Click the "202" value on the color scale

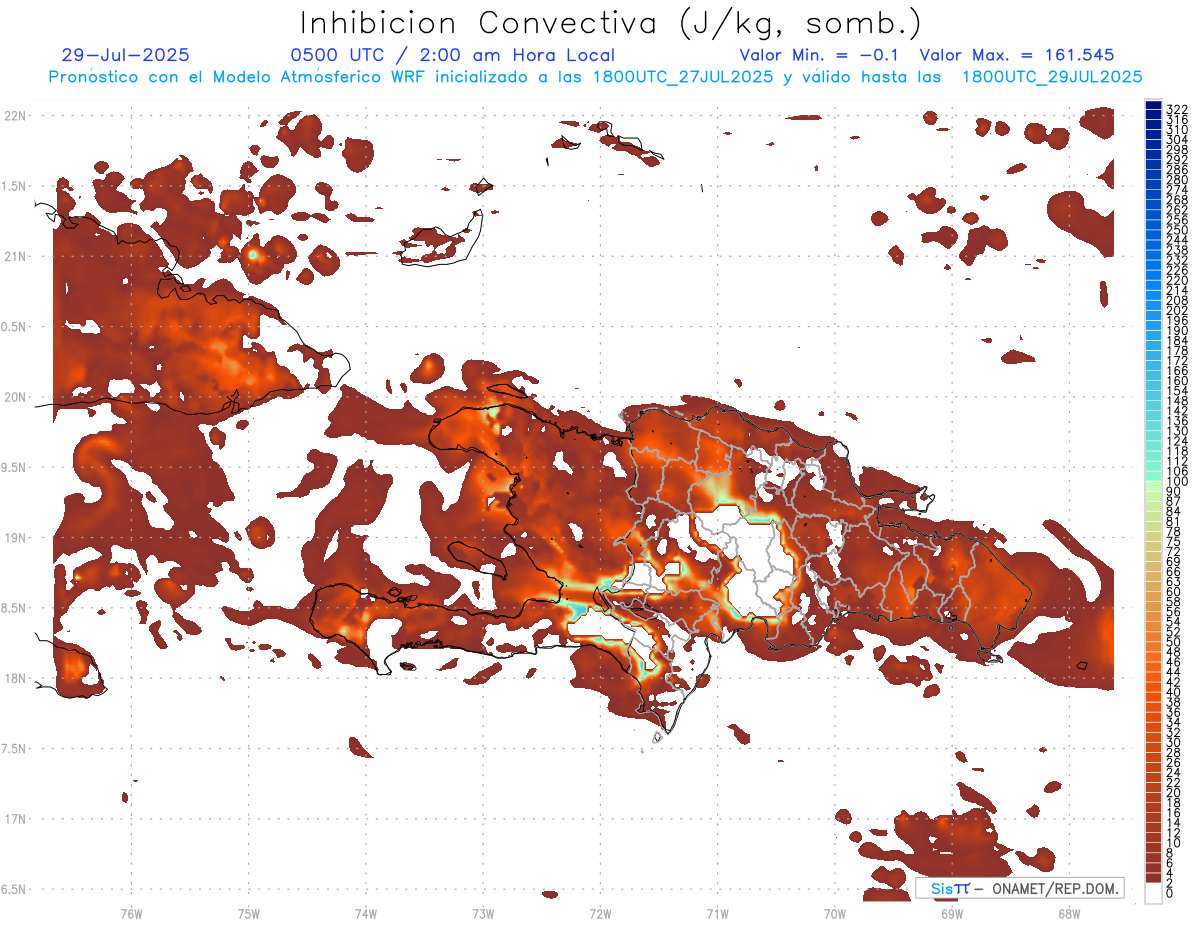1176,310
